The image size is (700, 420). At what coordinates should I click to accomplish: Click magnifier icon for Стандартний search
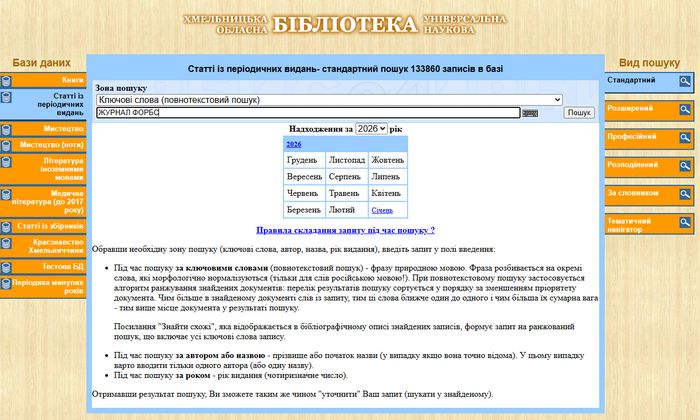click(x=685, y=80)
